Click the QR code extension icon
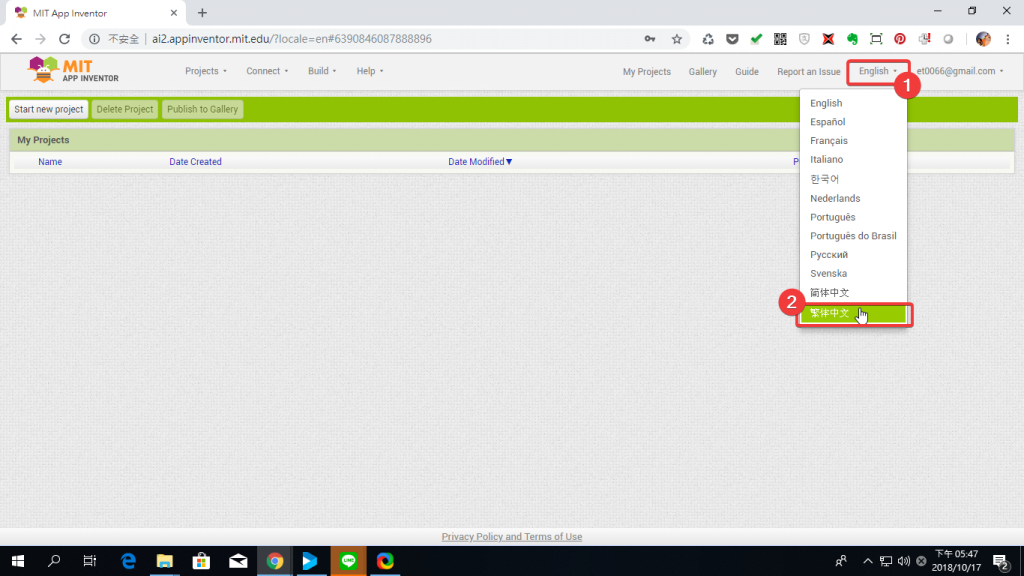The image size is (1024, 576). click(x=780, y=39)
